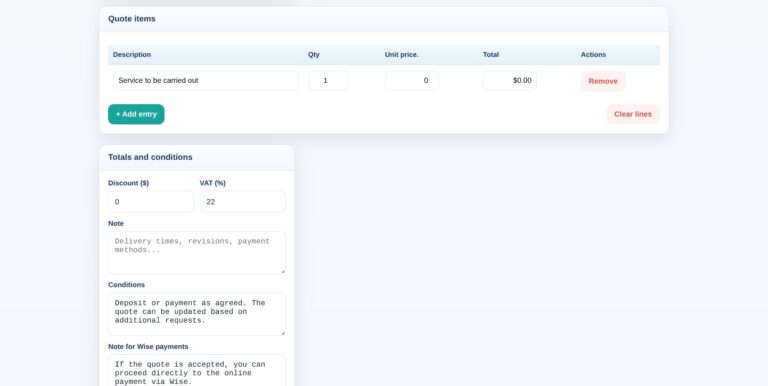Click the Description column header
This screenshot has width=768, height=386.
click(132, 54)
